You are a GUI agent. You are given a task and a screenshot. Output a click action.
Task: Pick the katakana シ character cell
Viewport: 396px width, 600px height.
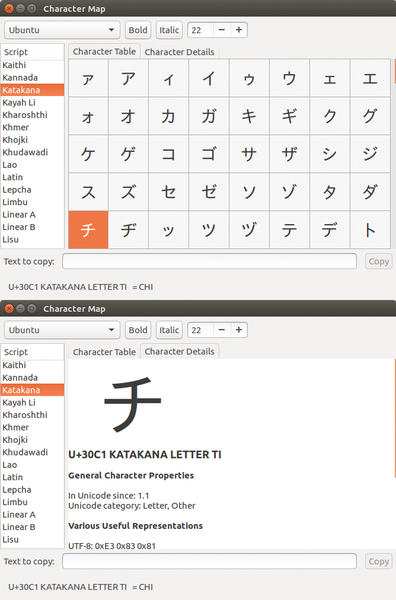[329, 154]
